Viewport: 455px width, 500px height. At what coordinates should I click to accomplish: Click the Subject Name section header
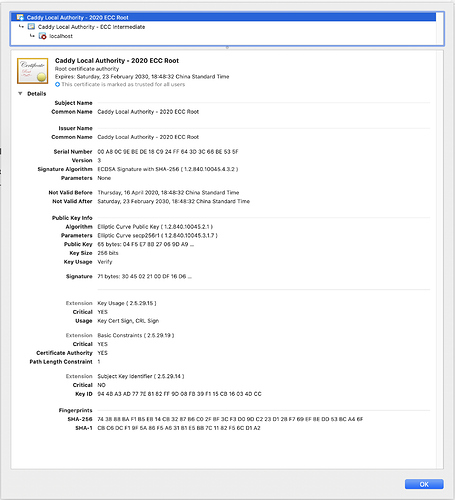coord(73,103)
